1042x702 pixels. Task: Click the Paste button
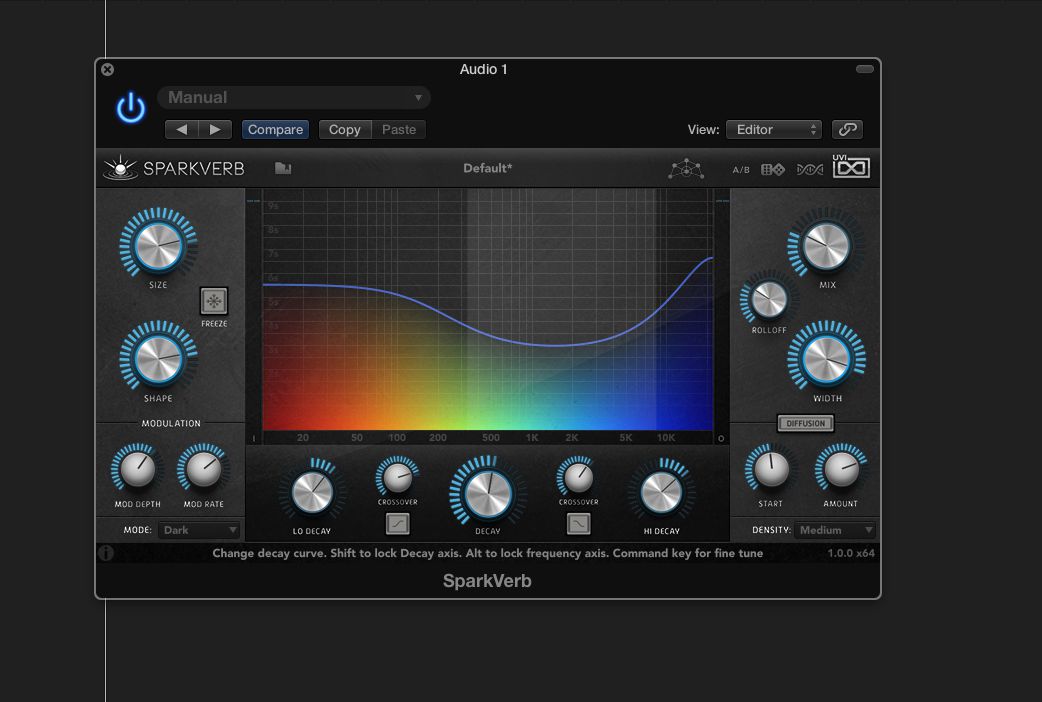[x=399, y=130]
